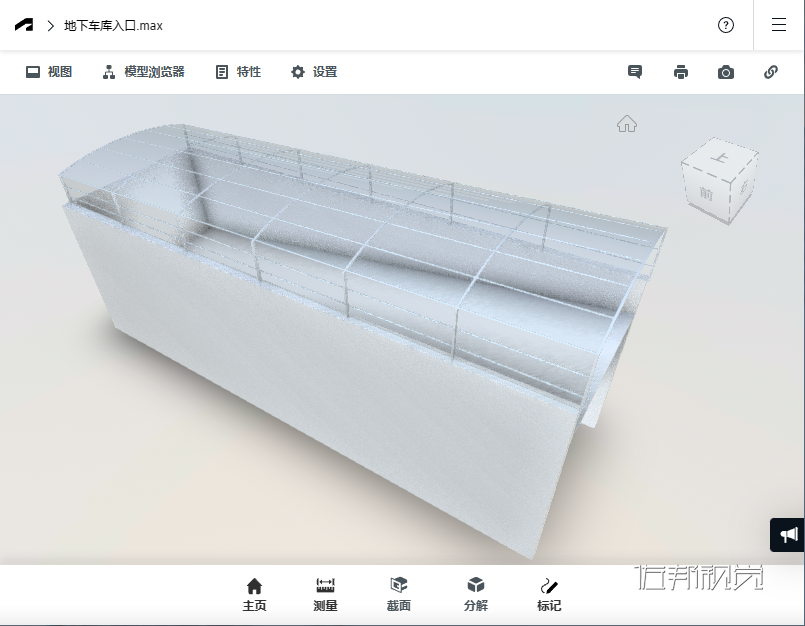Viewport: 805px width, 626px height.
Task: Show the 特性 properties panel
Action: point(237,72)
